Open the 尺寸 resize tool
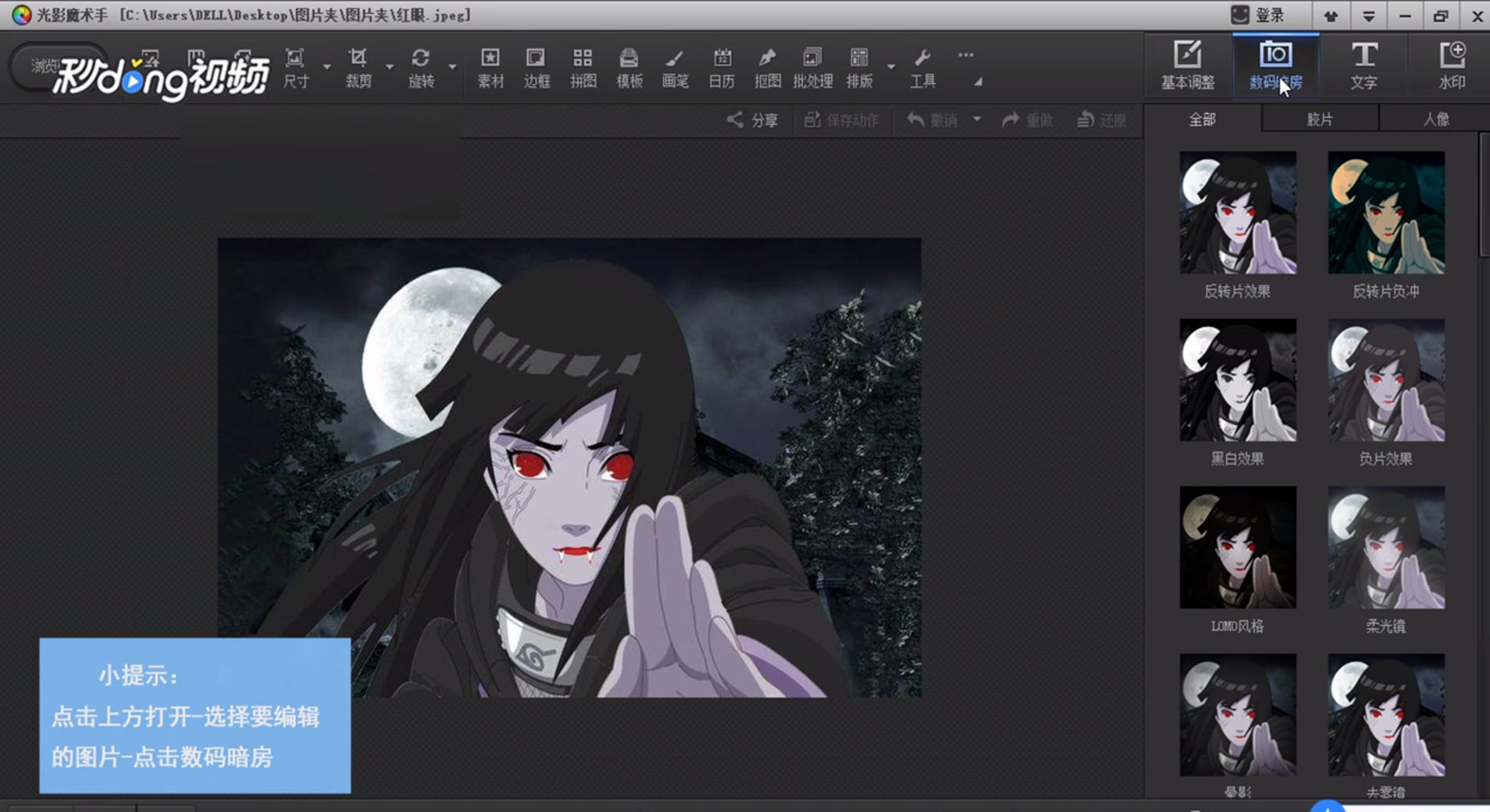Image resolution: width=1490 pixels, height=812 pixels. point(295,68)
